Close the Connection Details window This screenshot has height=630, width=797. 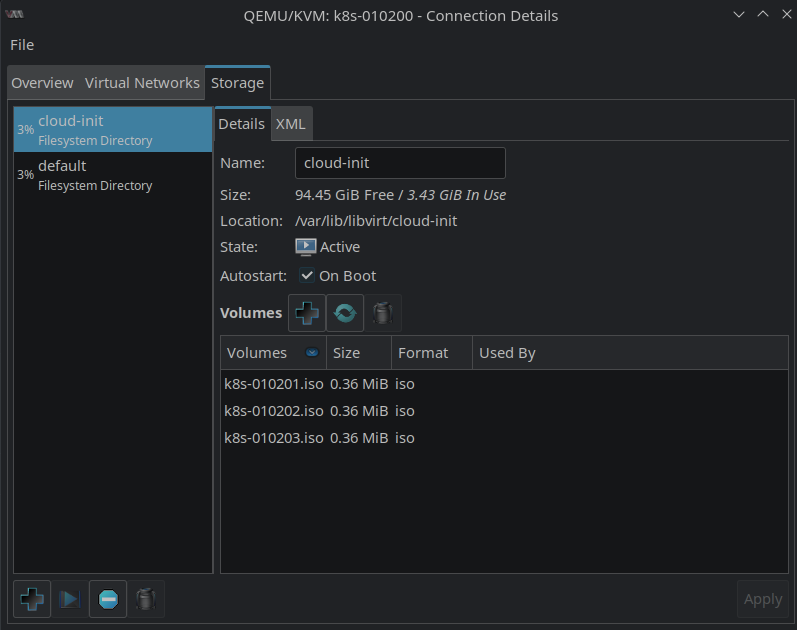point(786,15)
